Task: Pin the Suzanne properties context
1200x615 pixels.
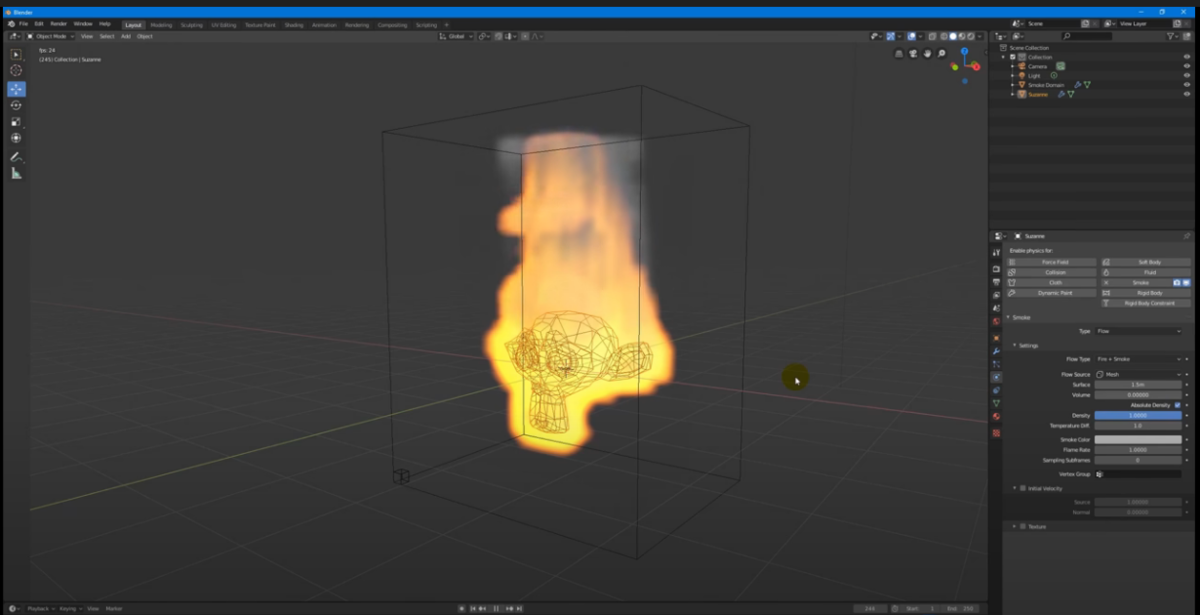Action: [x=1187, y=236]
